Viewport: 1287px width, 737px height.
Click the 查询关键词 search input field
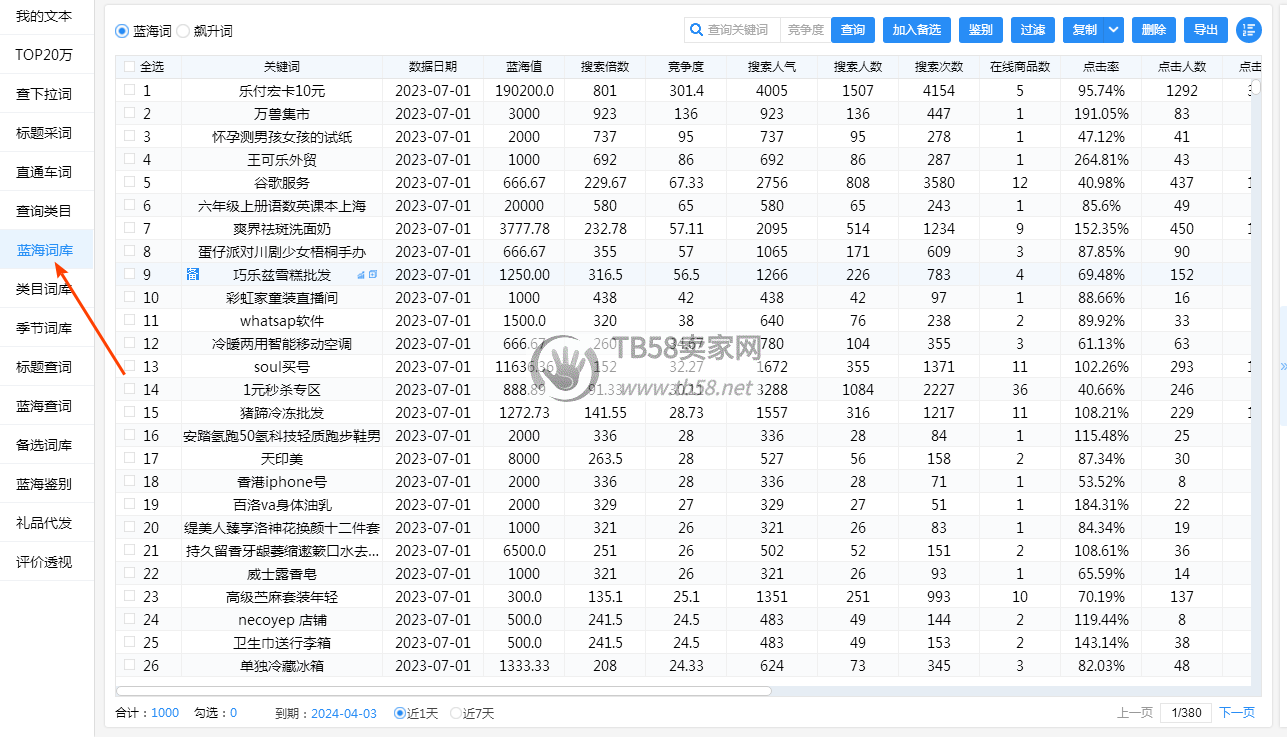coord(740,30)
